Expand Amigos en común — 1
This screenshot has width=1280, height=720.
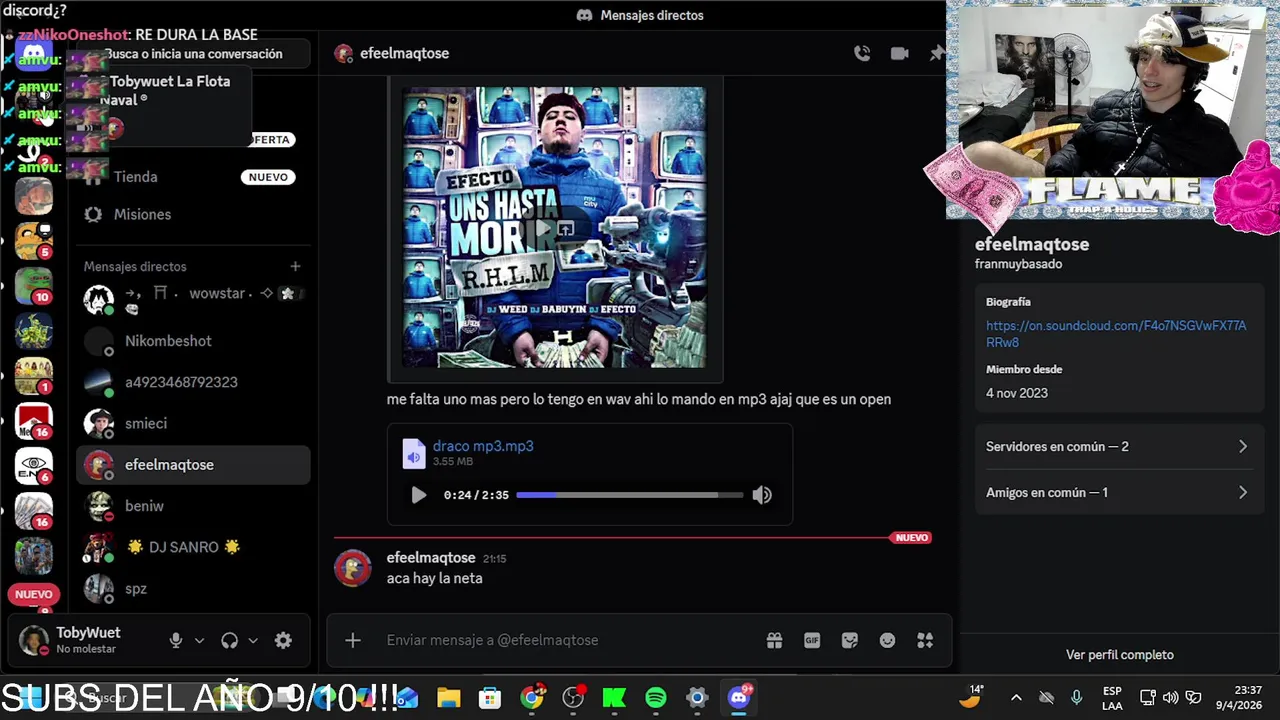coord(1119,492)
